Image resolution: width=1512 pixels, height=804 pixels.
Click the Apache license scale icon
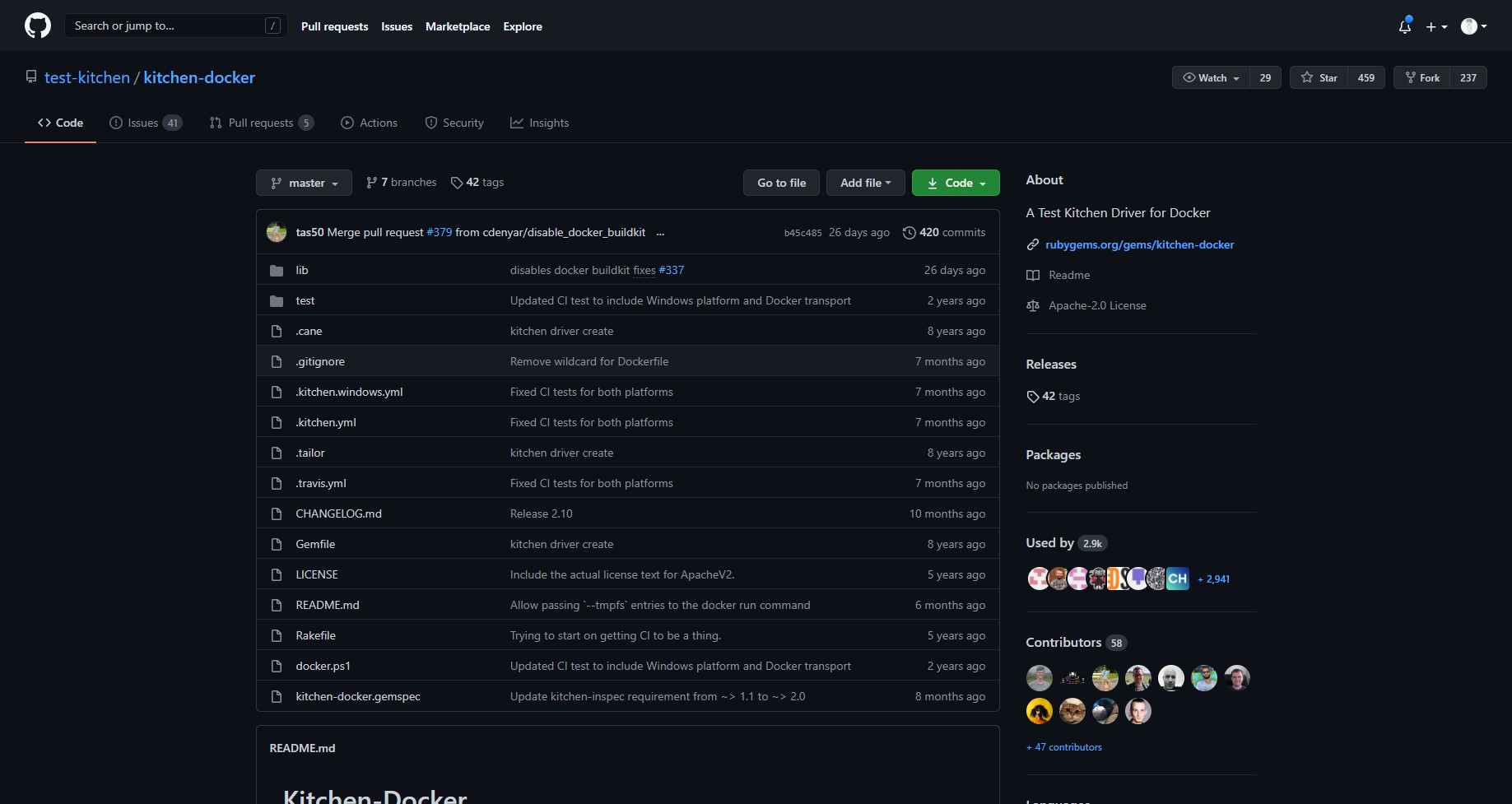coord(1033,305)
